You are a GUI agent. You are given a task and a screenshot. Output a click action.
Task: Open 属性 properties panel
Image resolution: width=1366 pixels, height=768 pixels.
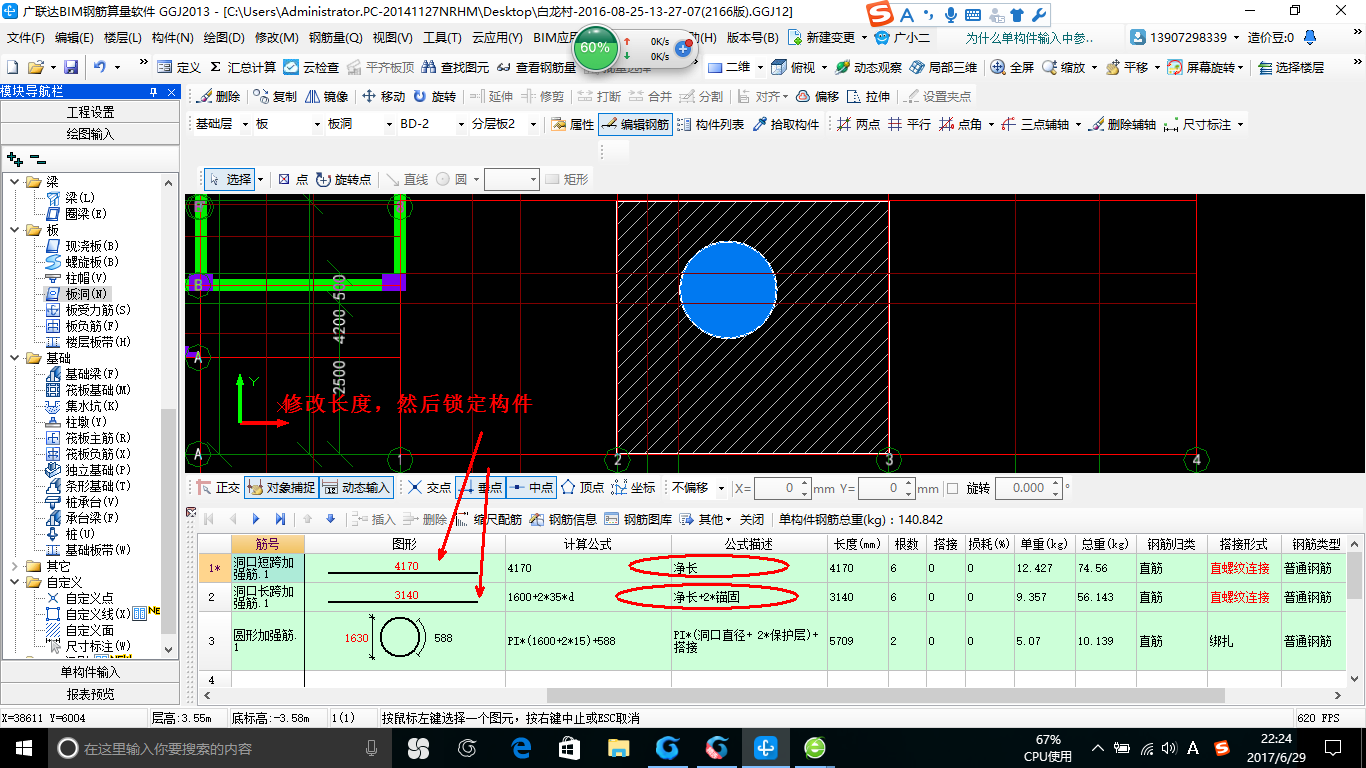(x=573, y=125)
